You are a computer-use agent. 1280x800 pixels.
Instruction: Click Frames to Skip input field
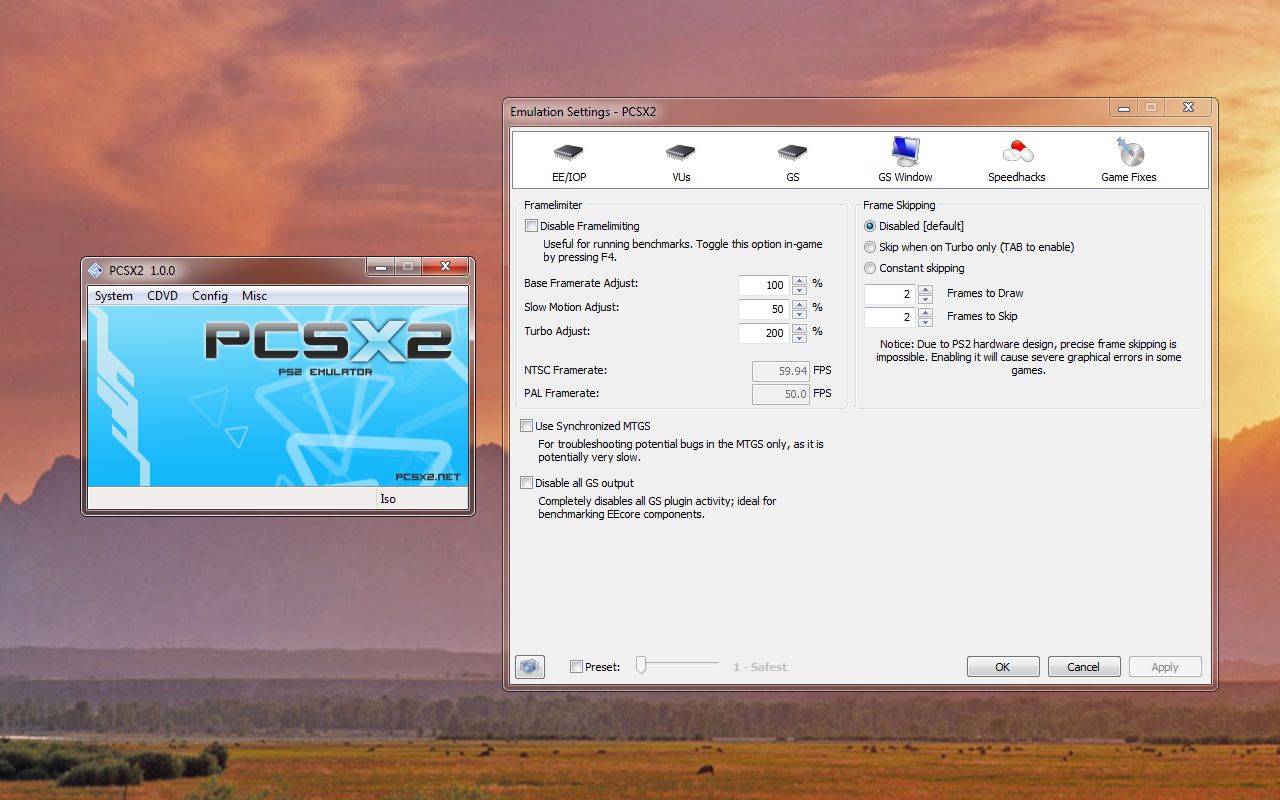pyautogui.click(x=890, y=317)
